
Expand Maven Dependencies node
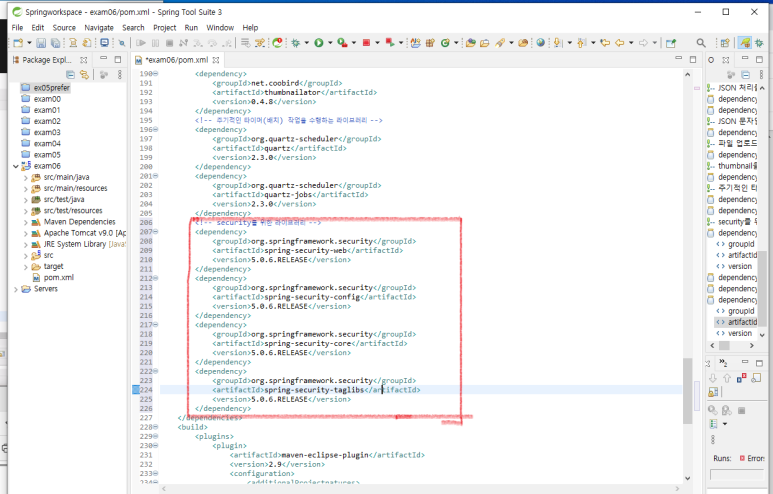click(x=26, y=222)
